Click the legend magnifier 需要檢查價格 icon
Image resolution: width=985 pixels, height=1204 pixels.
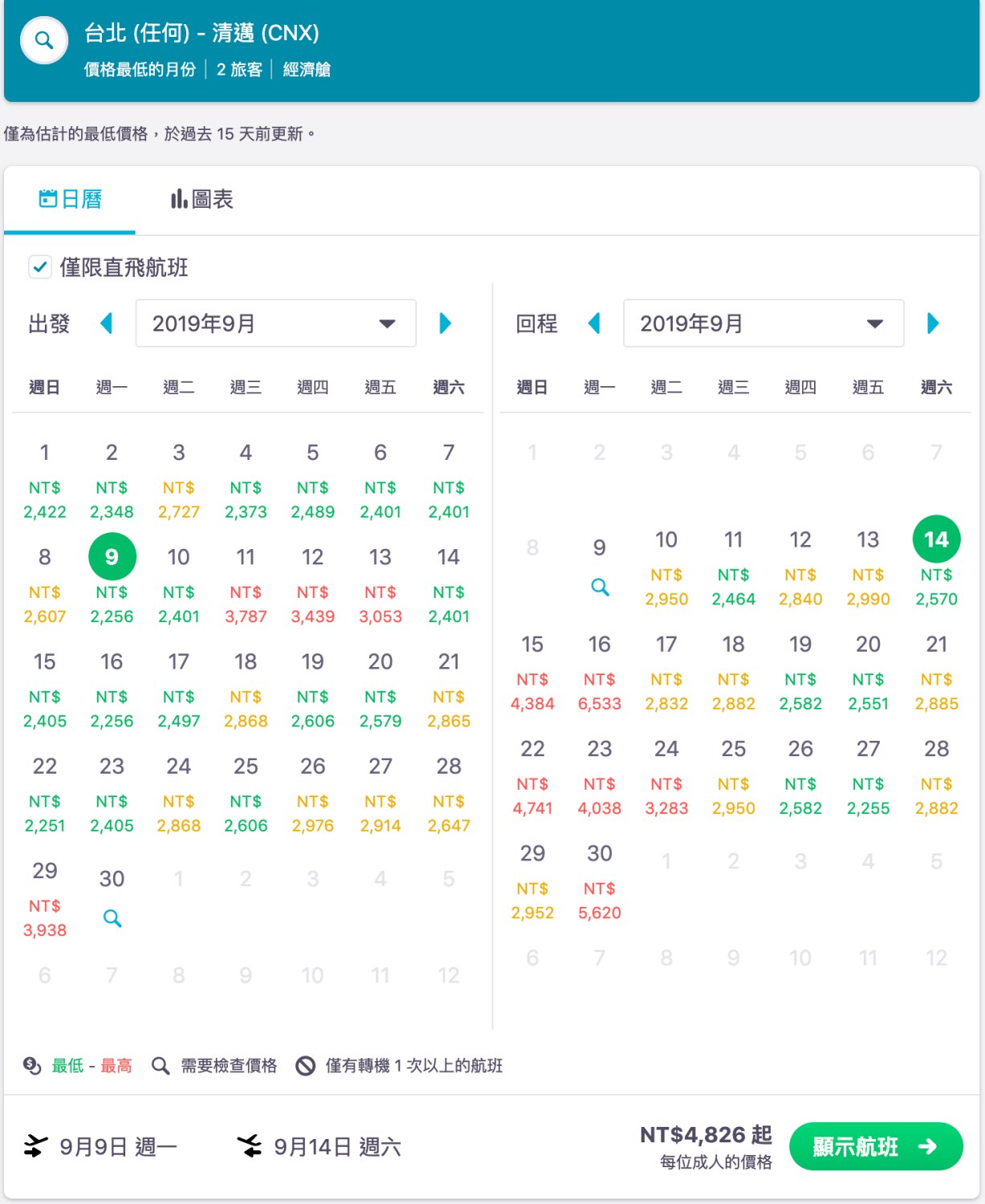click(161, 1065)
